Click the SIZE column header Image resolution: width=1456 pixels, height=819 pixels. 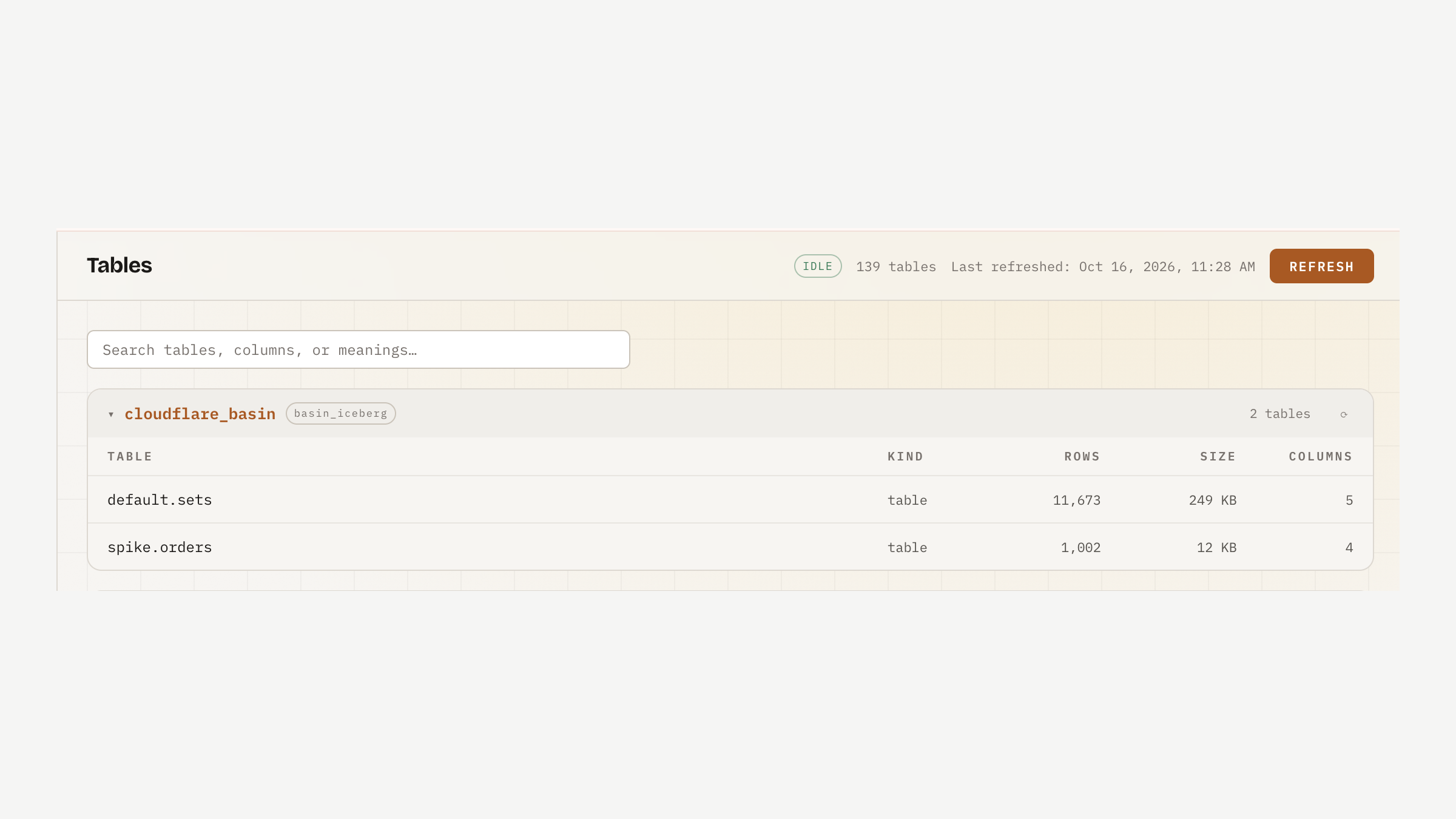pos(1218,457)
